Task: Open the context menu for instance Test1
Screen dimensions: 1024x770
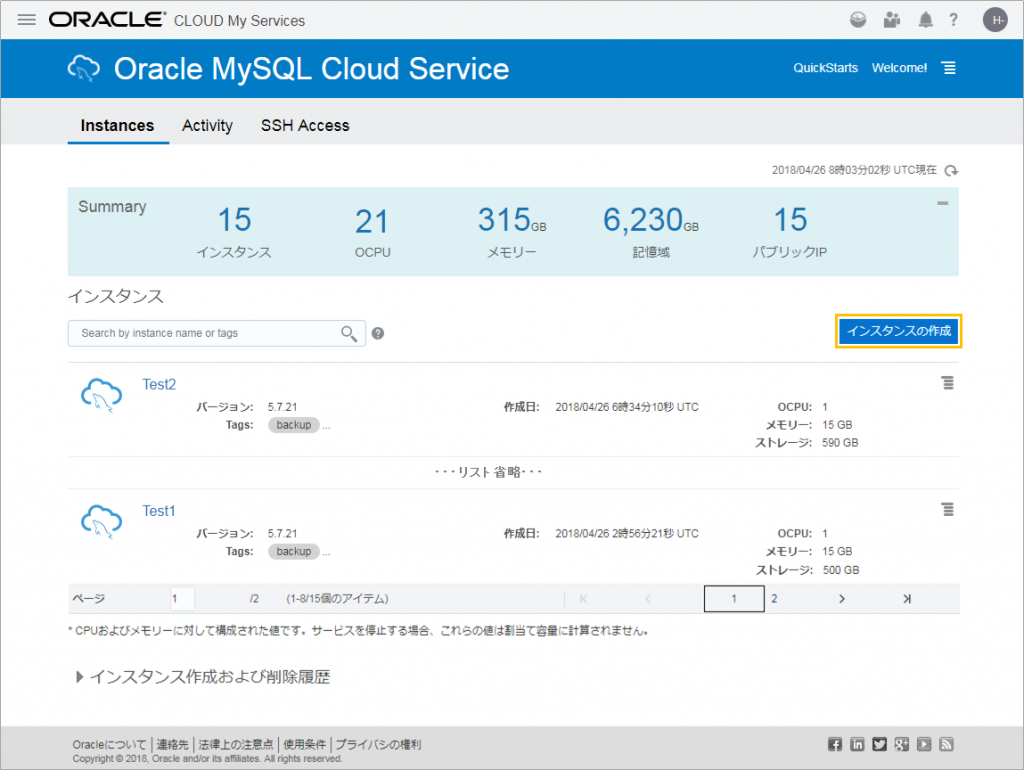Action: point(948,509)
